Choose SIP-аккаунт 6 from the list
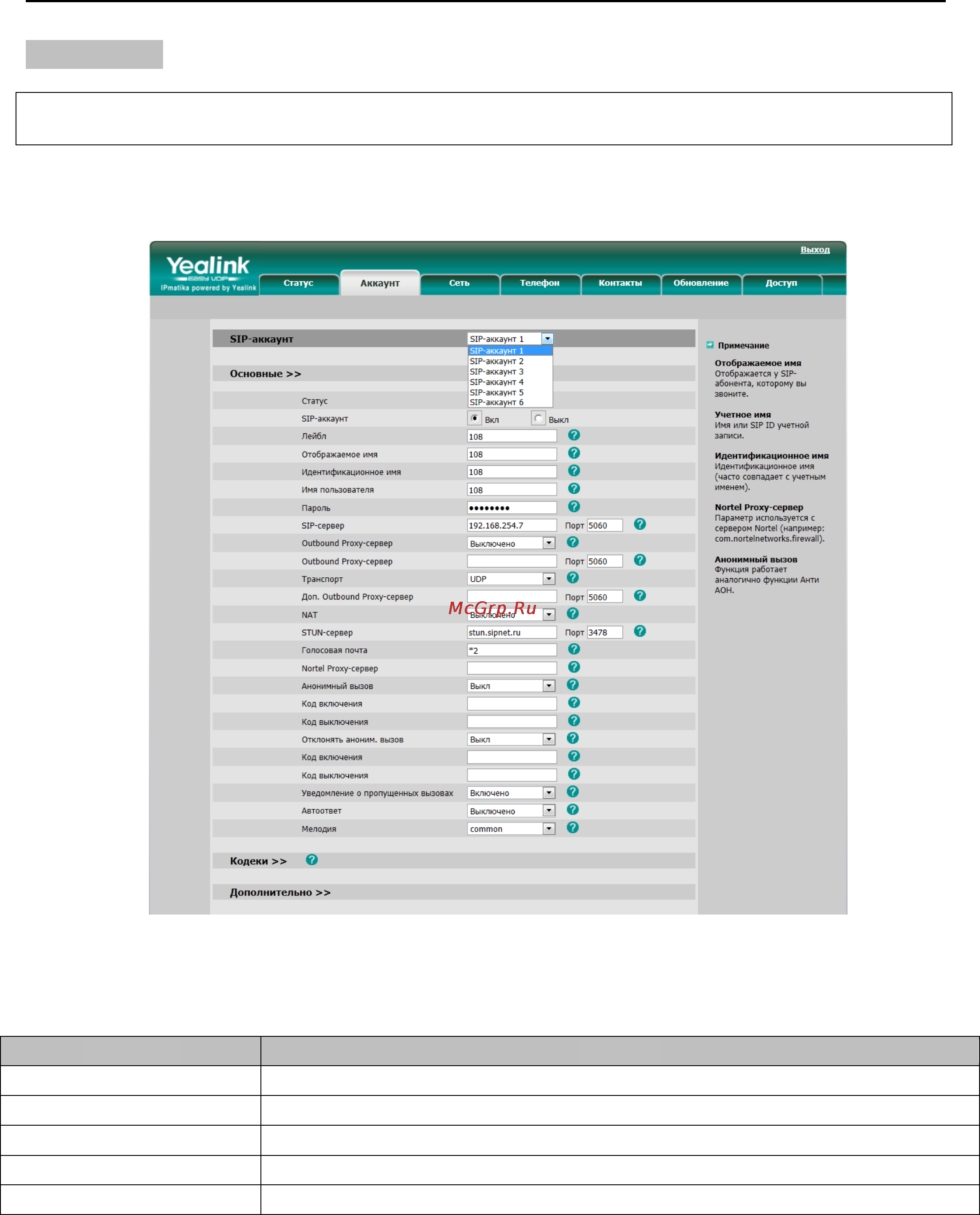 tap(510, 402)
